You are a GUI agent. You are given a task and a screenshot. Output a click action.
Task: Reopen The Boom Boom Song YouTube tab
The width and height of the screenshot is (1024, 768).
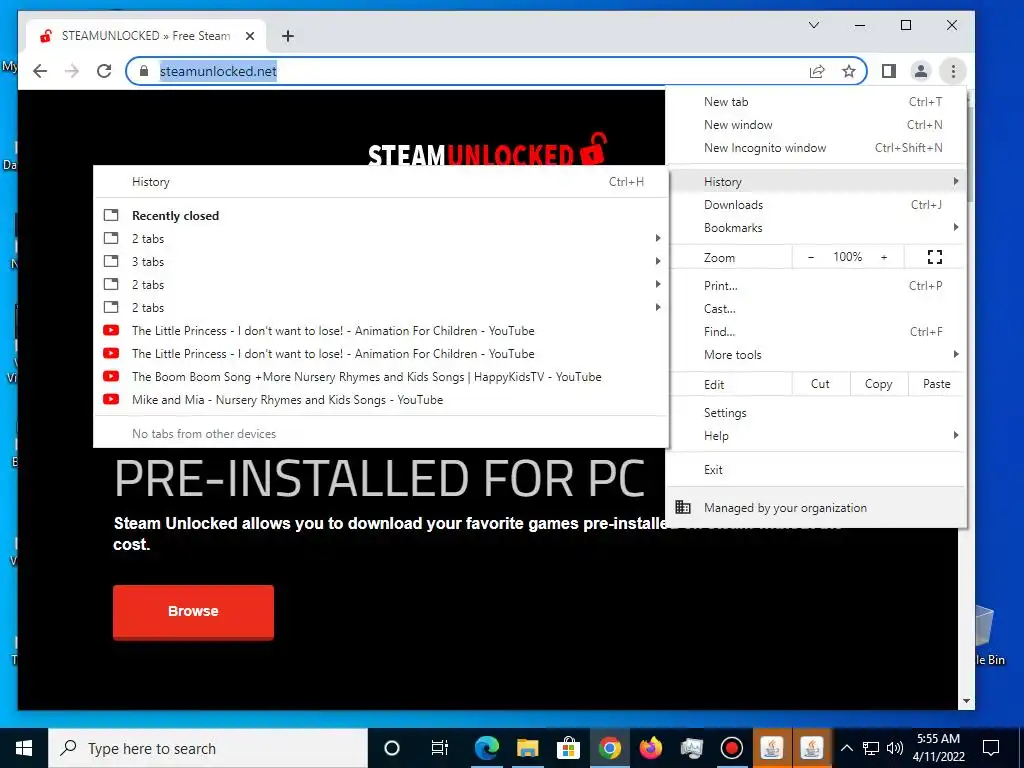pos(381,377)
